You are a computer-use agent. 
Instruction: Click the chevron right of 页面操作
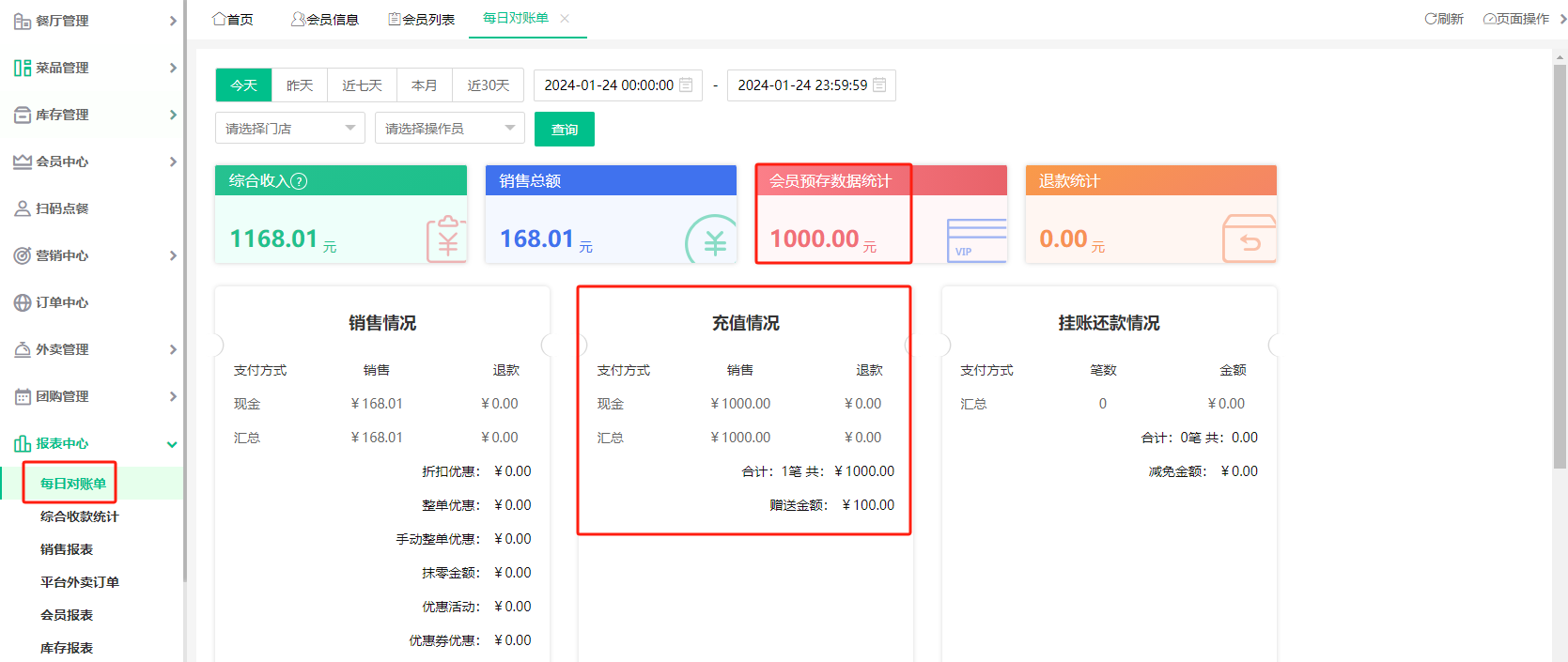pos(1563,19)
